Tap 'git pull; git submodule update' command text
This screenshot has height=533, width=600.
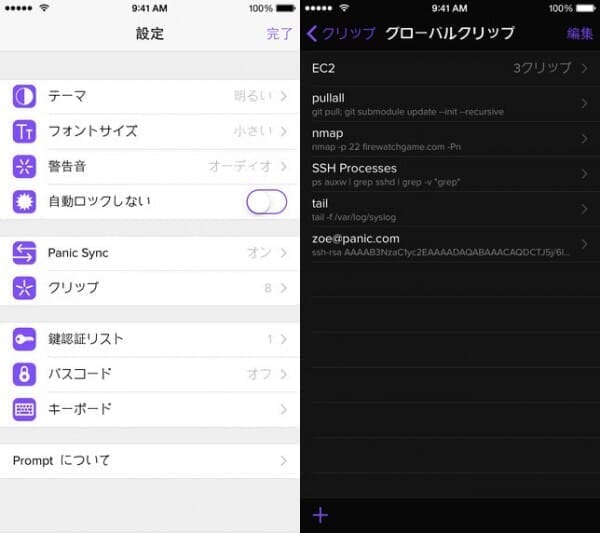click(x=408, y=112)
